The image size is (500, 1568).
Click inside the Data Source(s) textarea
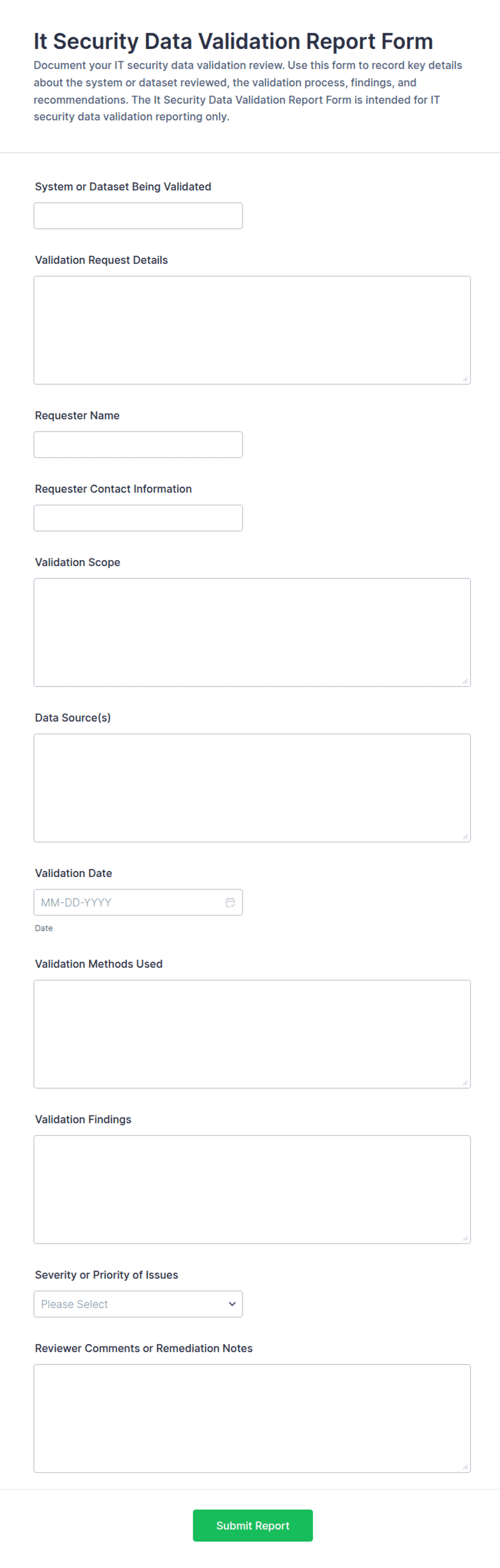coord(252,788)
